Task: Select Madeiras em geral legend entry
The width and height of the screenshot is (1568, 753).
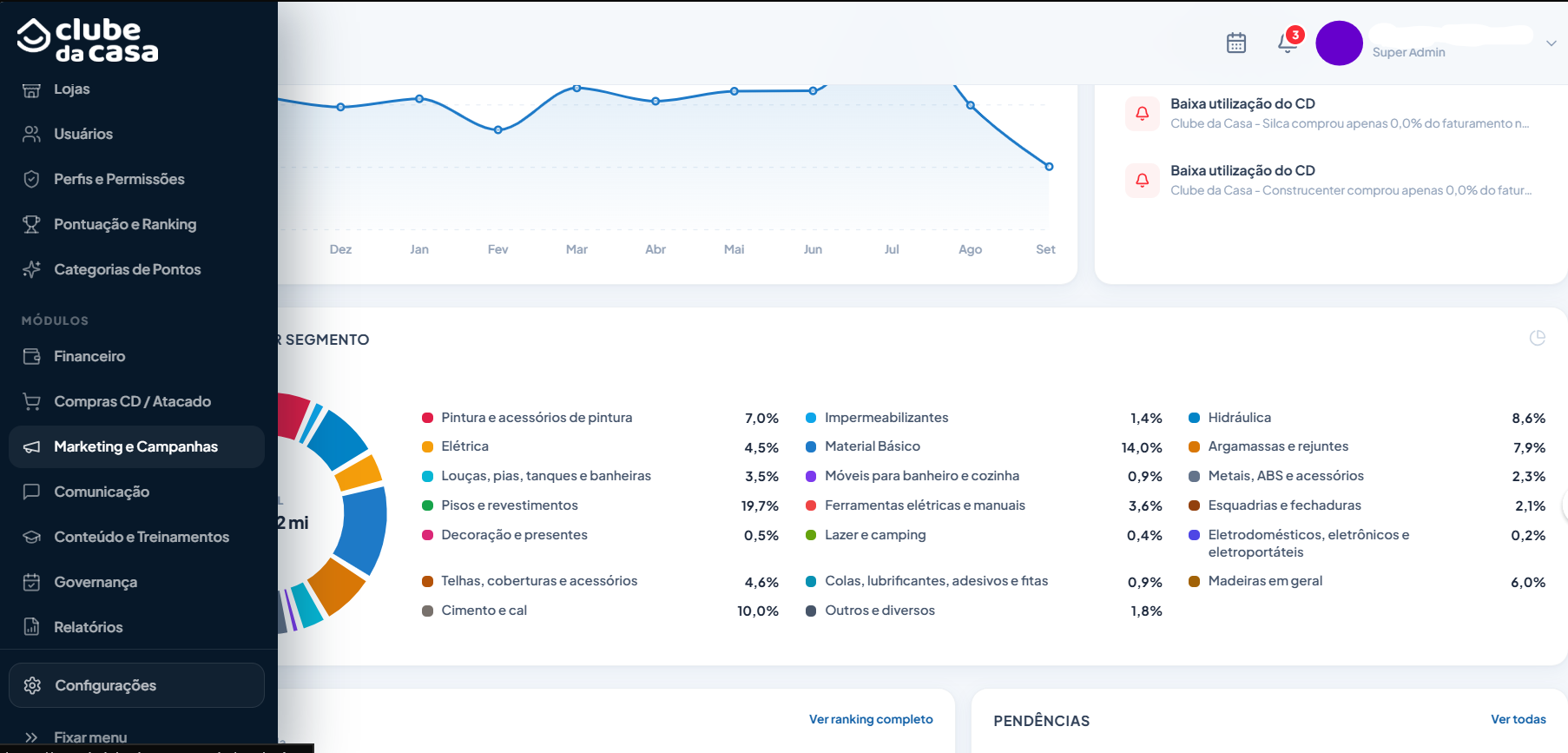Action: [x=1367, y=581]
